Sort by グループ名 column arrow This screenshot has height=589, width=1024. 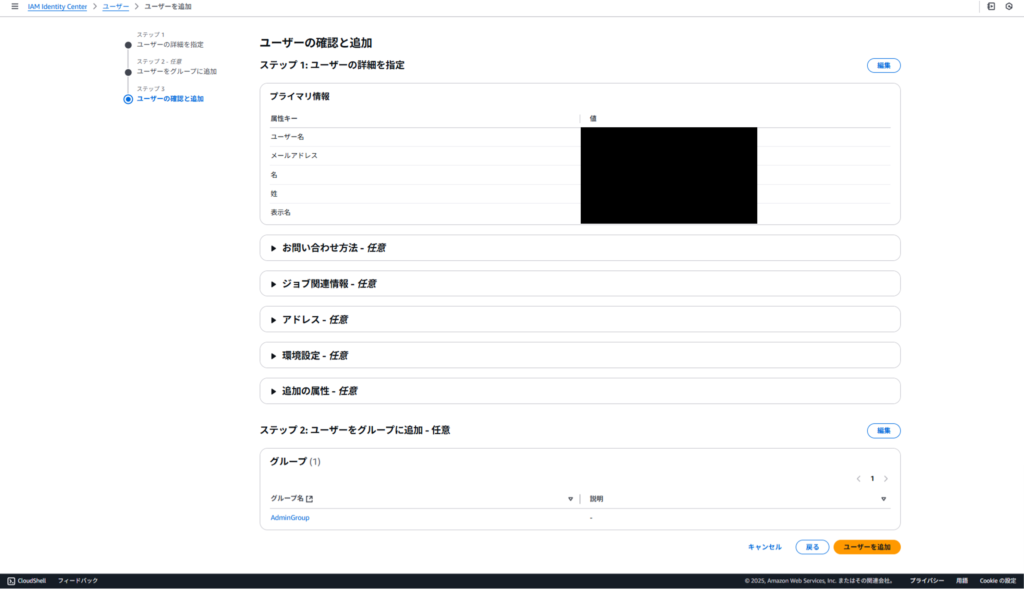pyautogui.click(x=570, y=499)
